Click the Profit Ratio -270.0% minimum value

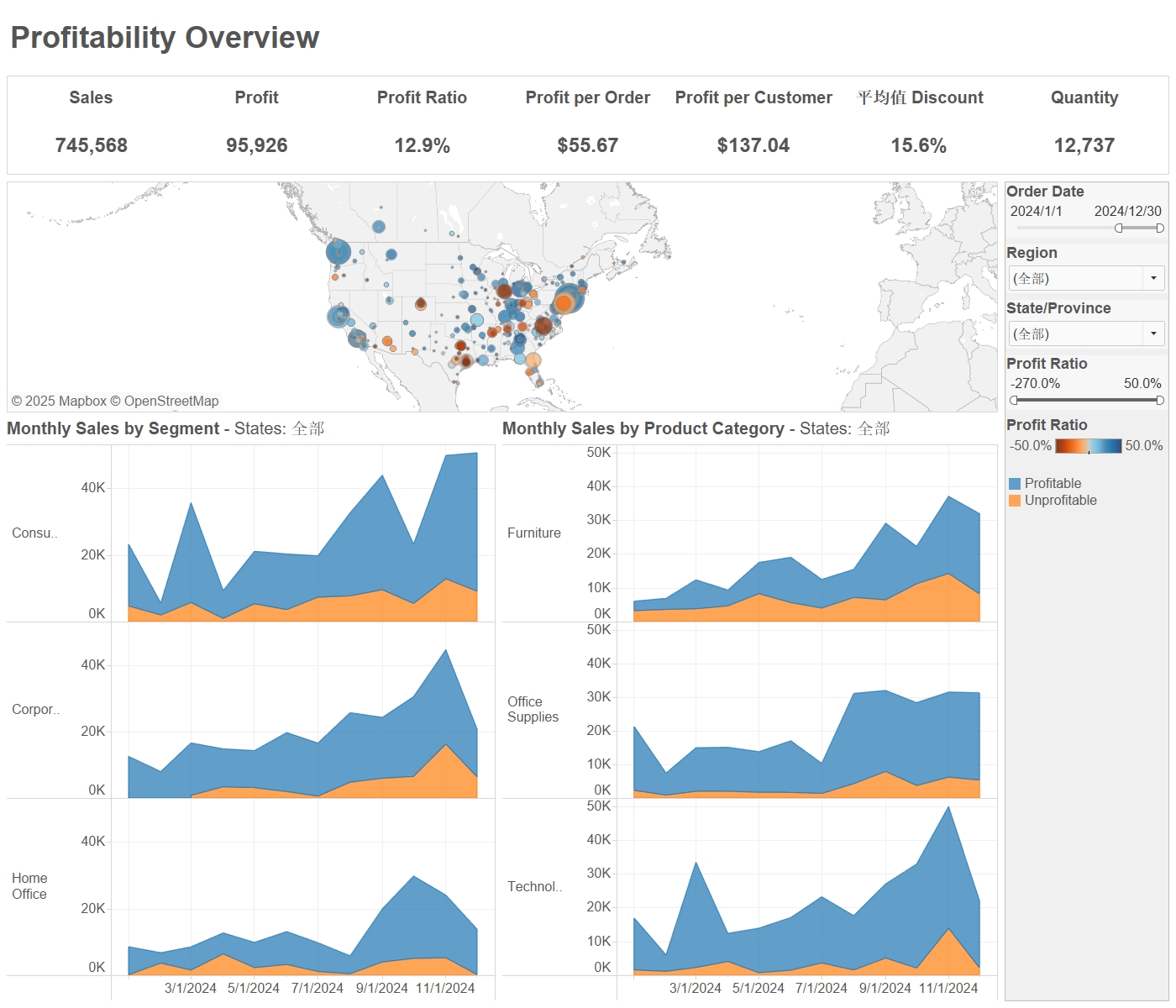click(x=1035, y=384)
